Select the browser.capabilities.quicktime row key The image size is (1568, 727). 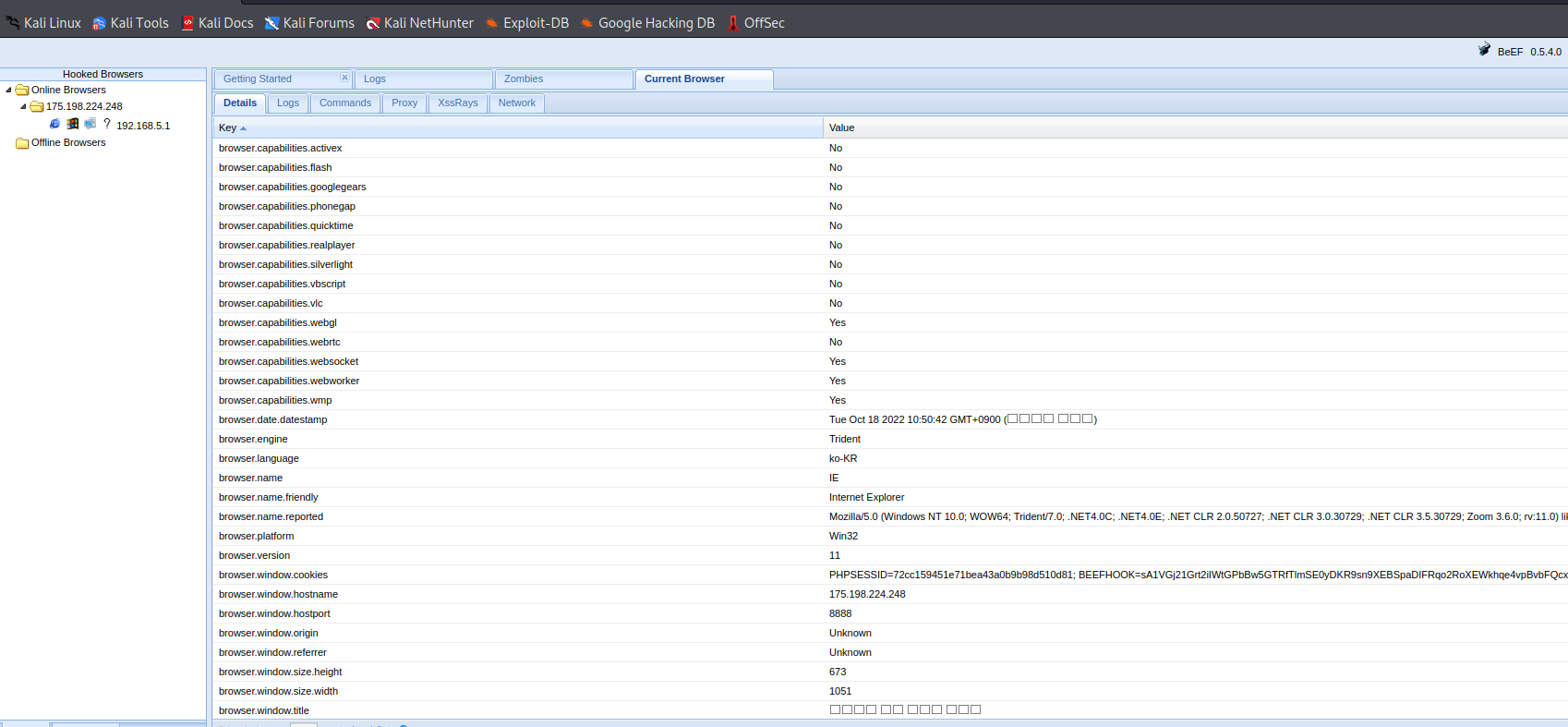[286, 225]
